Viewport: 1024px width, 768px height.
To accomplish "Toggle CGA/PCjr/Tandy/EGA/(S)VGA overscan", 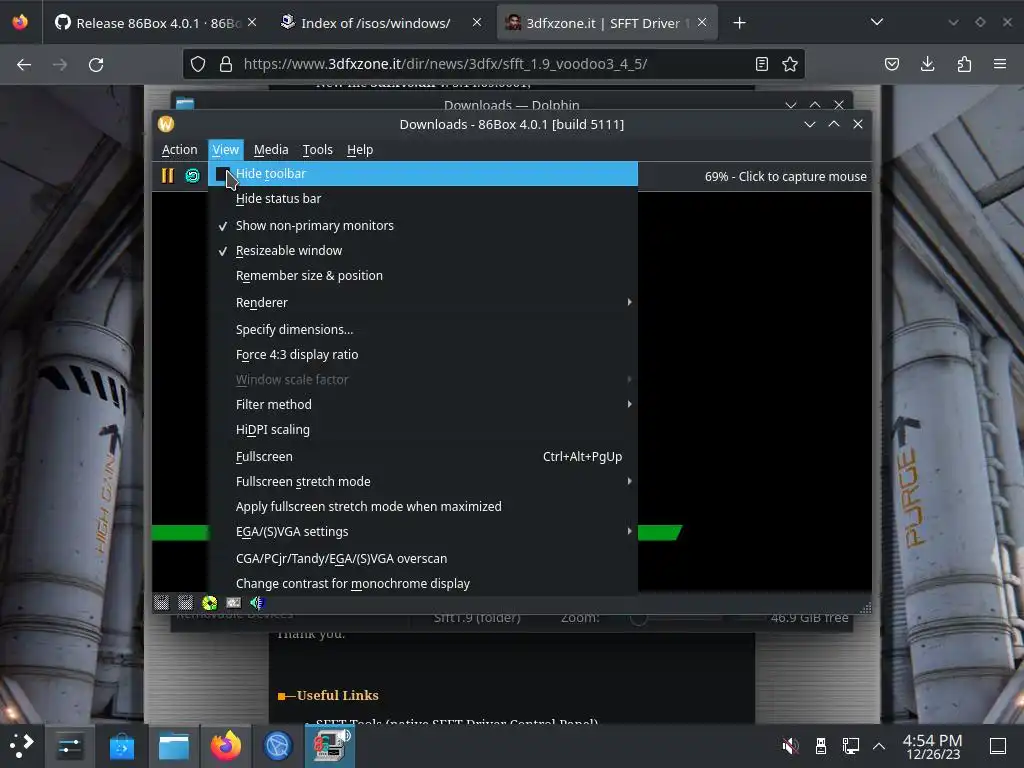I will click(x=423, y=558).
